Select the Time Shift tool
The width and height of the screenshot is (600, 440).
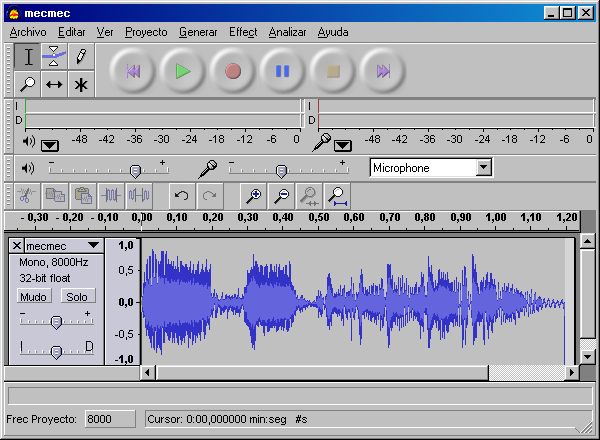55,84
